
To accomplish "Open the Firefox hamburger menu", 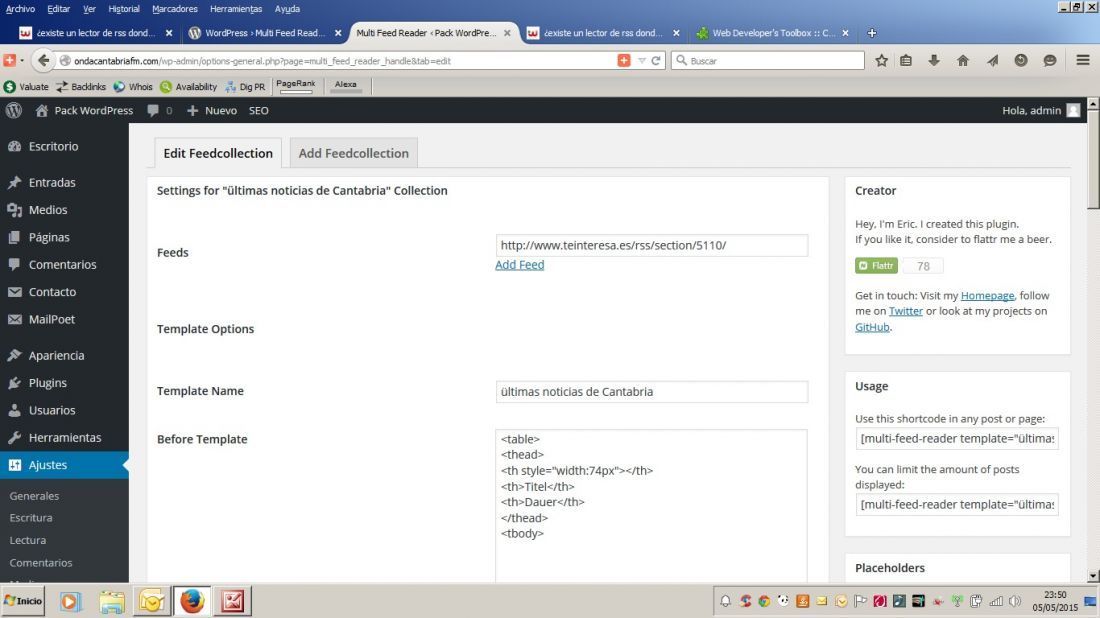I will [1082, 60].
